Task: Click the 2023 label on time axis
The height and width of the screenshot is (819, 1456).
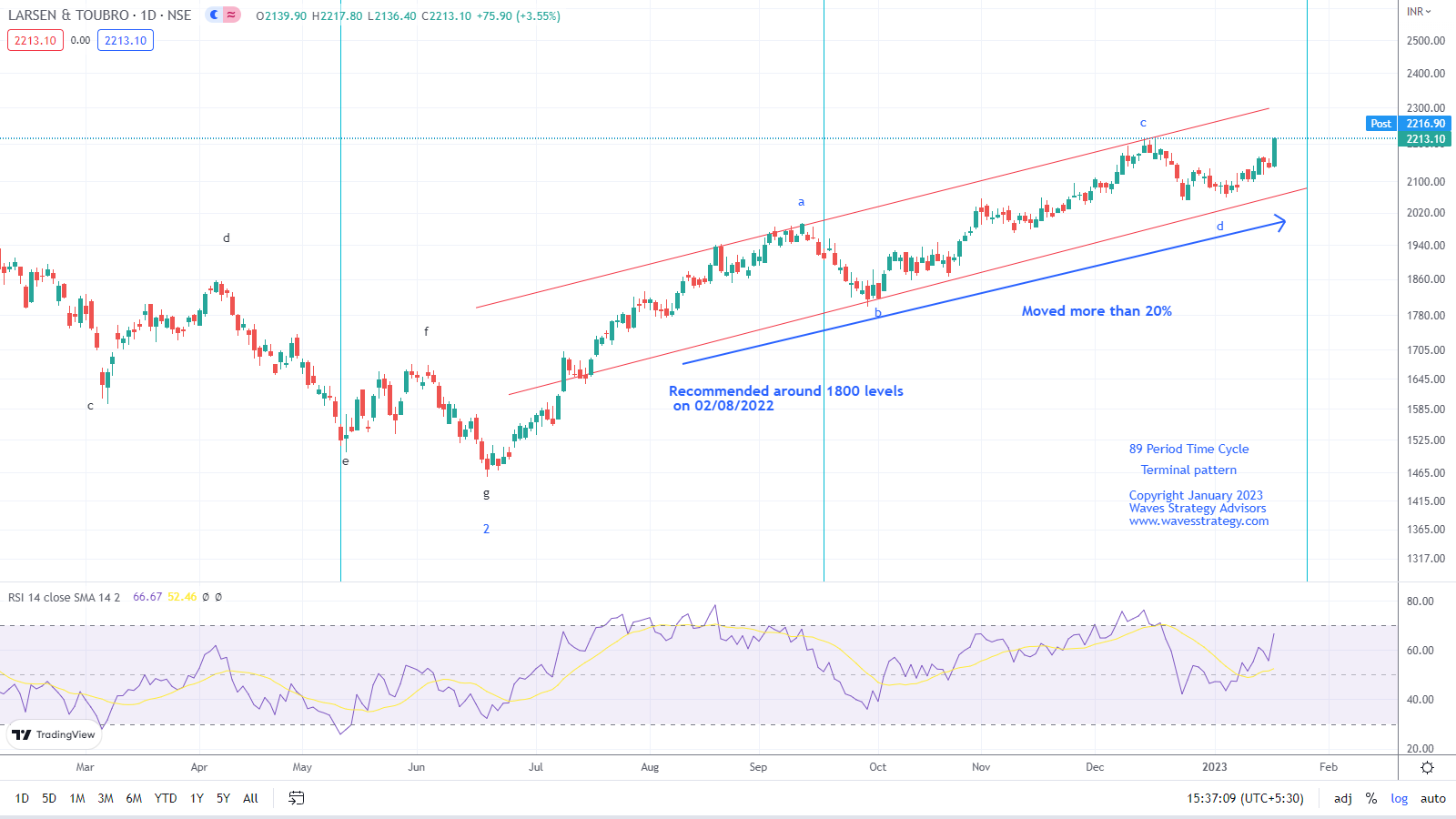Action: [1214, 767]
